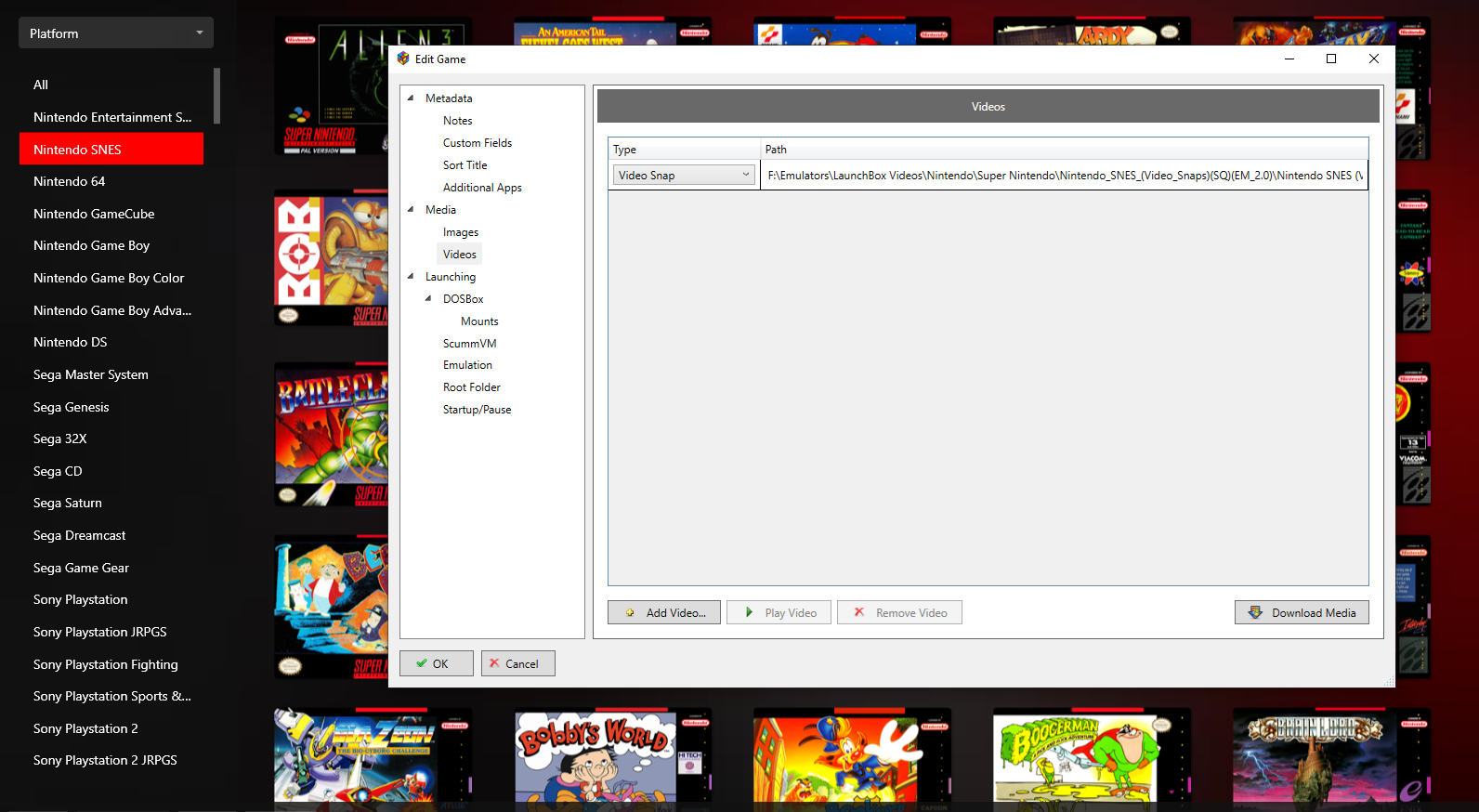Select Sony Playstation Fighting platform
The image size is (1479, 812).
tap(111, 664)
